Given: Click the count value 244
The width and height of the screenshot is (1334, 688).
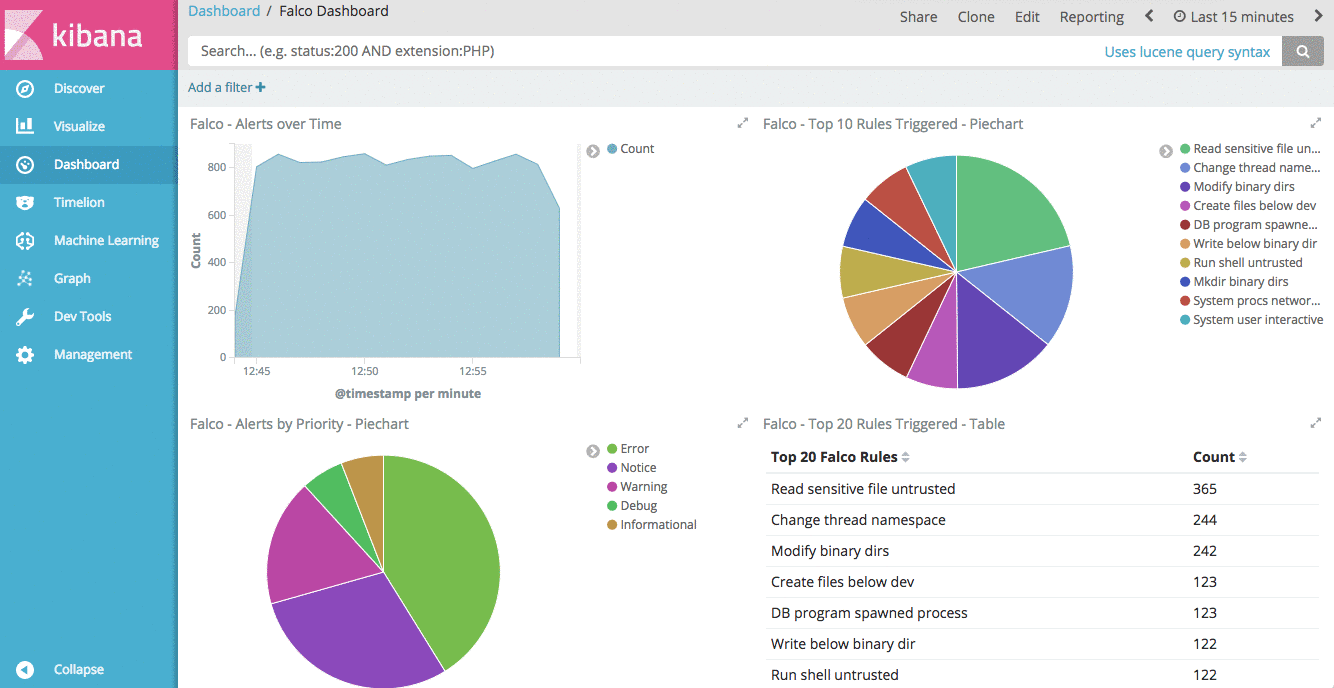Looking at the screenshot, I should point(1205,520).
